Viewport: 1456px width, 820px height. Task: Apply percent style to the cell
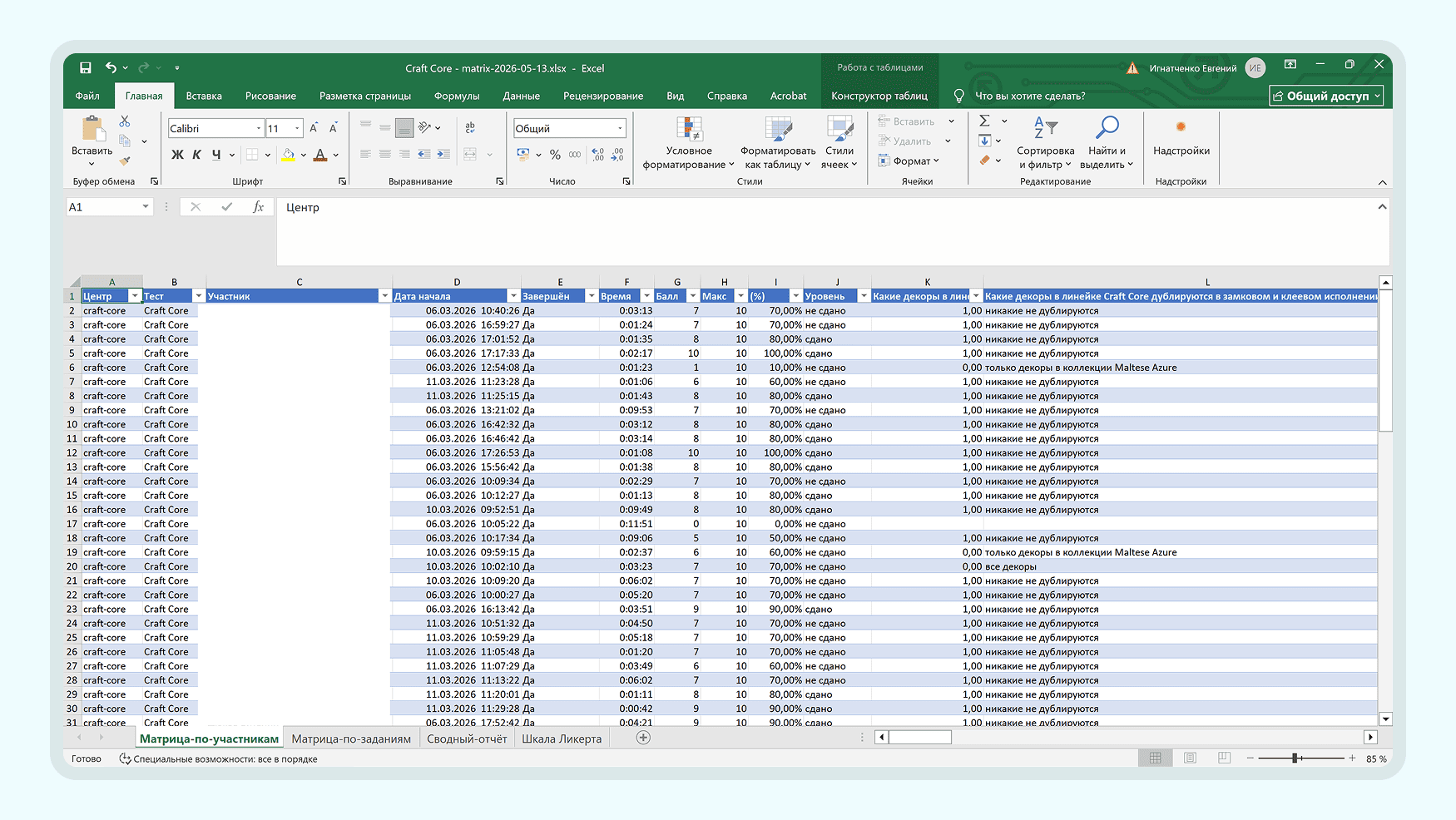coord(555,155)
